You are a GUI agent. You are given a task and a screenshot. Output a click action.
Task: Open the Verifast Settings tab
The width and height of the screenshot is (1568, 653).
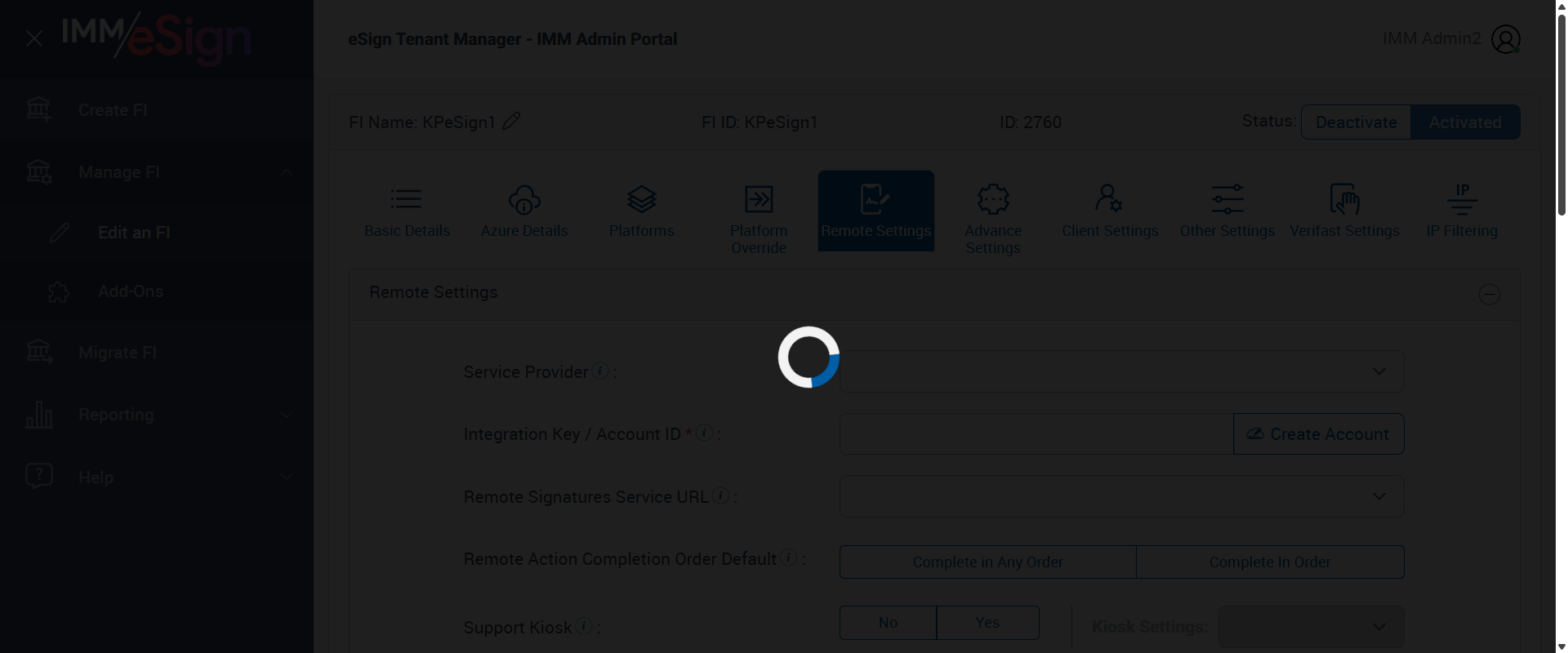click(x=1344, y=211)
